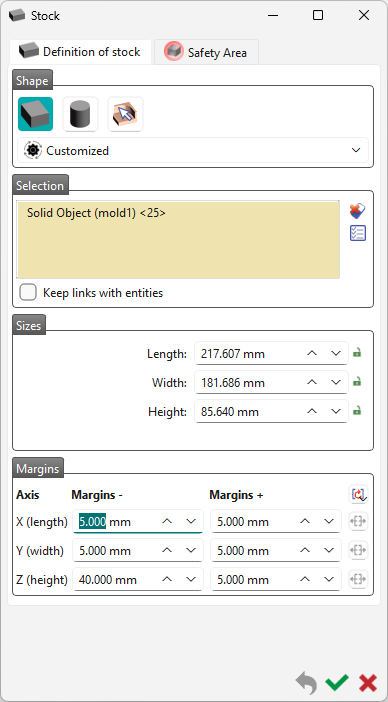The height and width of the screenshot is (702, 388).
Task: Minimize the Stock dialog window
Action: coord(273,16)
